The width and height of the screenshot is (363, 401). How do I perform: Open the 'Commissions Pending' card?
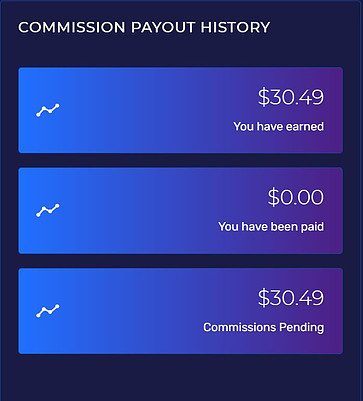click(180, 311)
